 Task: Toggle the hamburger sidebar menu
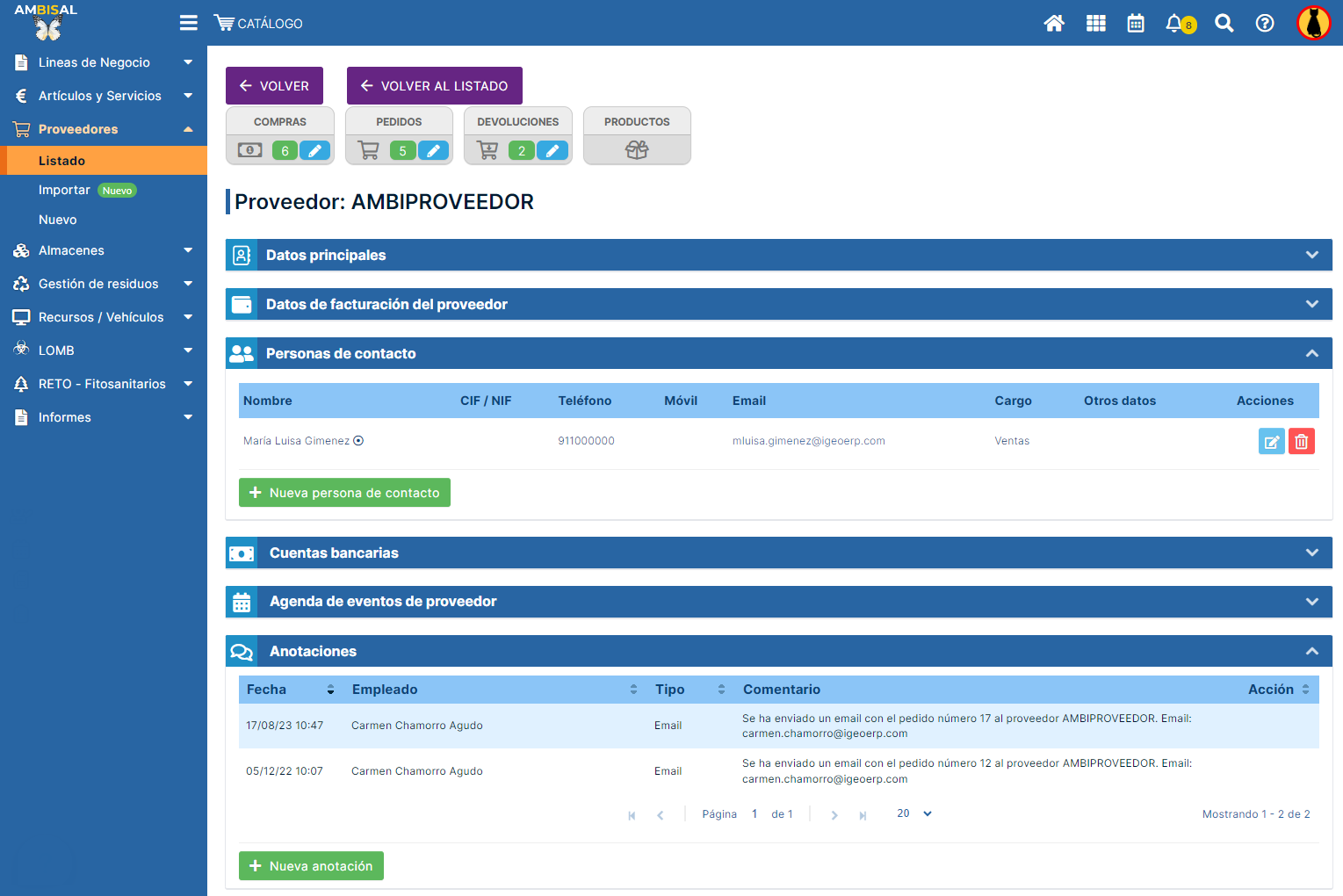point(188,23)
